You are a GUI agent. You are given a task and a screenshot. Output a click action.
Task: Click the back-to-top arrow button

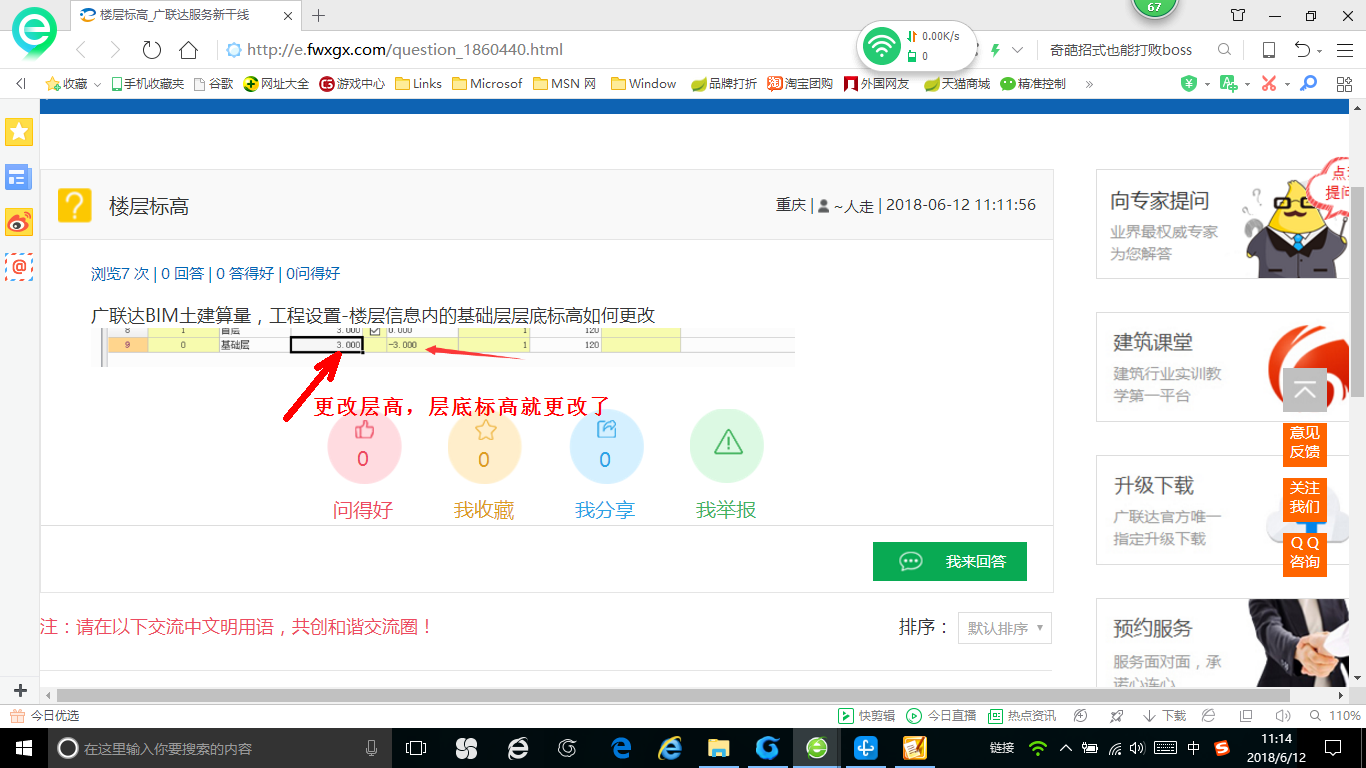click(x=1305, y=390)
